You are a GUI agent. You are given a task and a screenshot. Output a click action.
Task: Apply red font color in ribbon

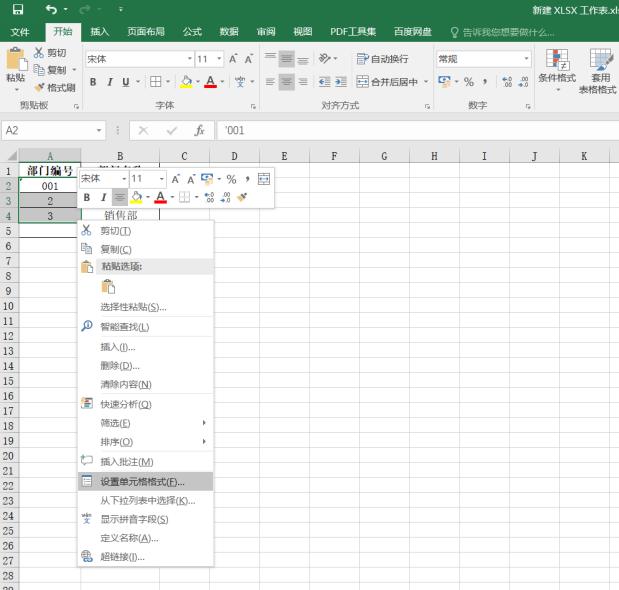[x=210, y=82]
